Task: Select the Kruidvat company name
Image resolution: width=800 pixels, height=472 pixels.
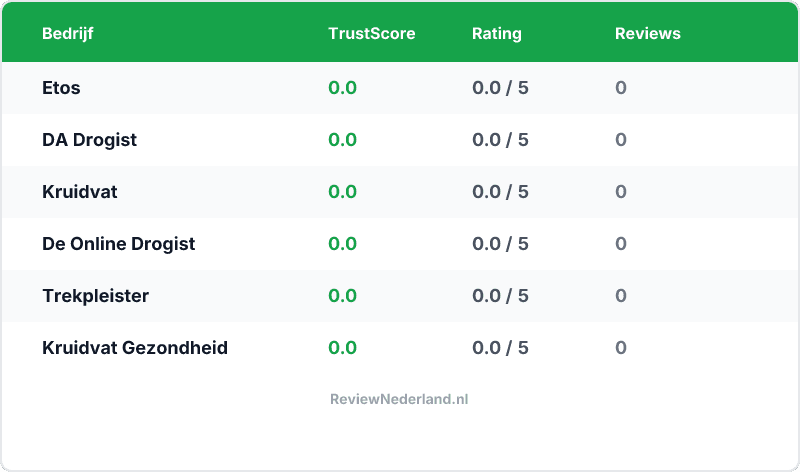Action: (80, 192)
